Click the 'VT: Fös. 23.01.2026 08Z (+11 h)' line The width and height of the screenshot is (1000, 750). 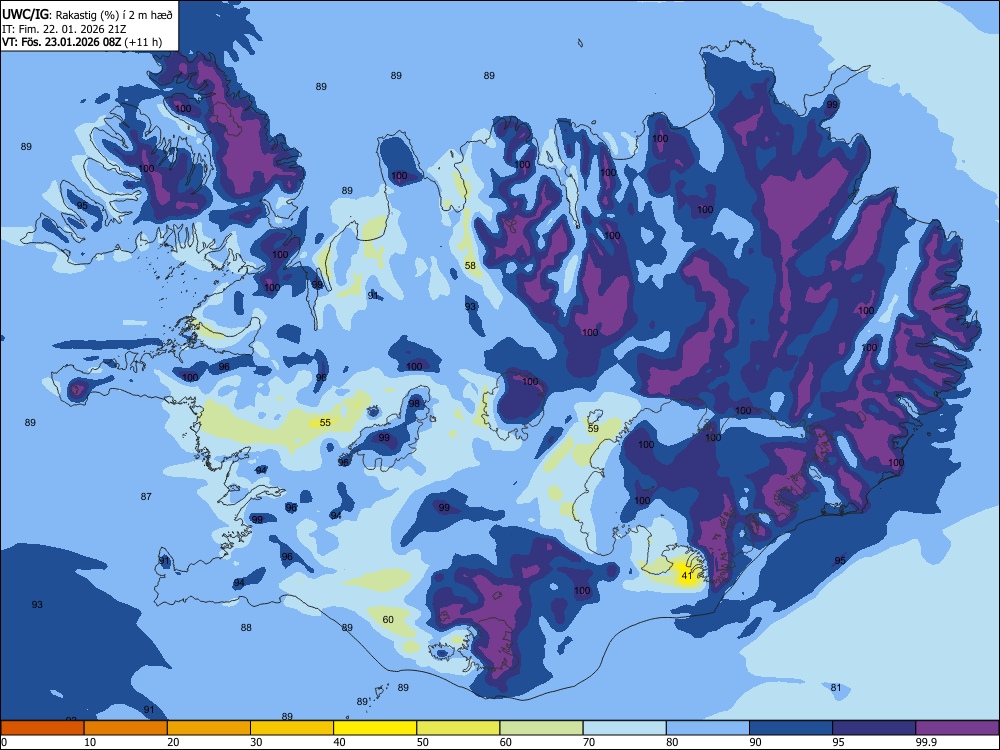82,42
